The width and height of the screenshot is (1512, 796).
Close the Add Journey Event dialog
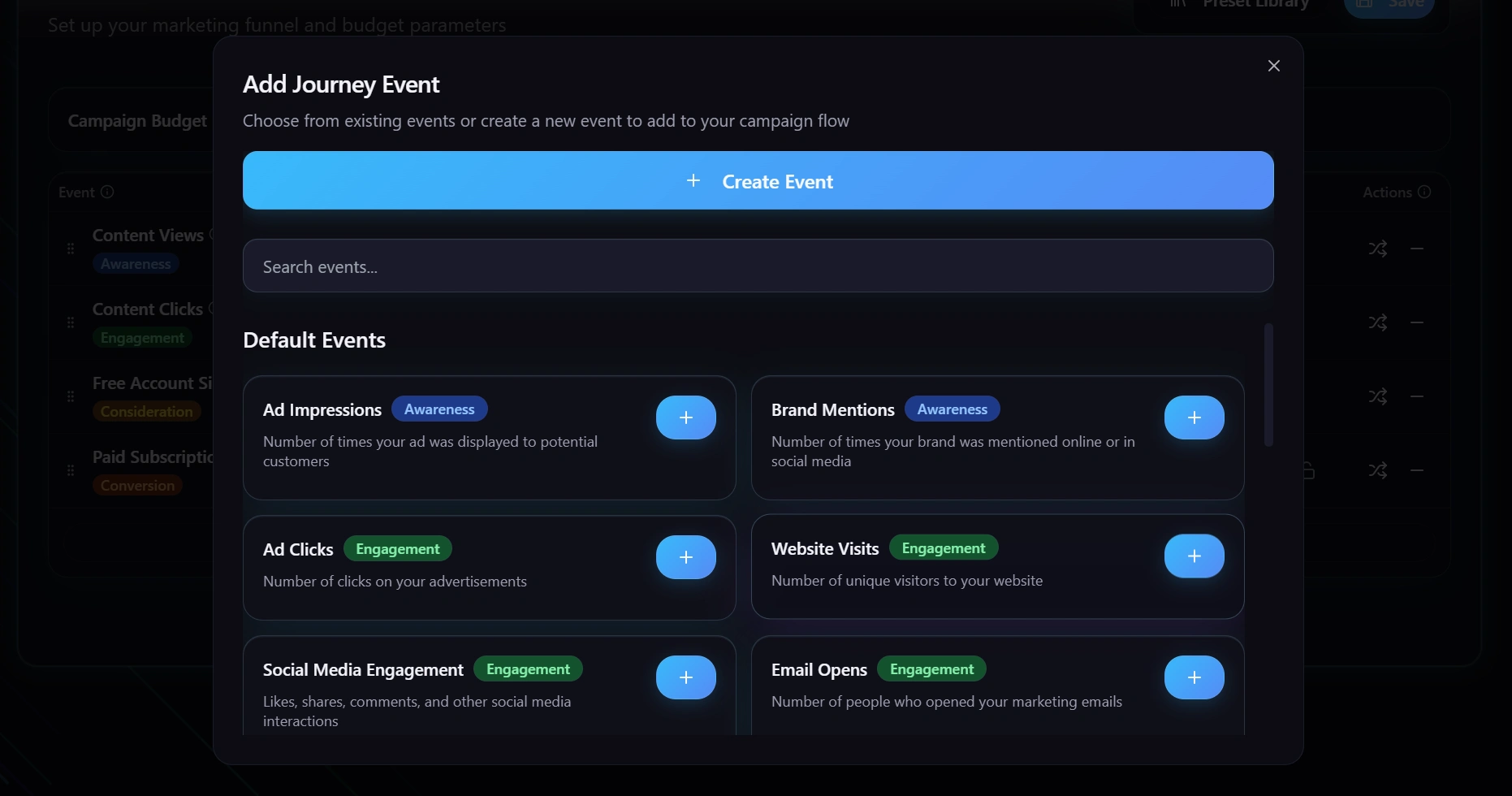tap(1273, 66)
